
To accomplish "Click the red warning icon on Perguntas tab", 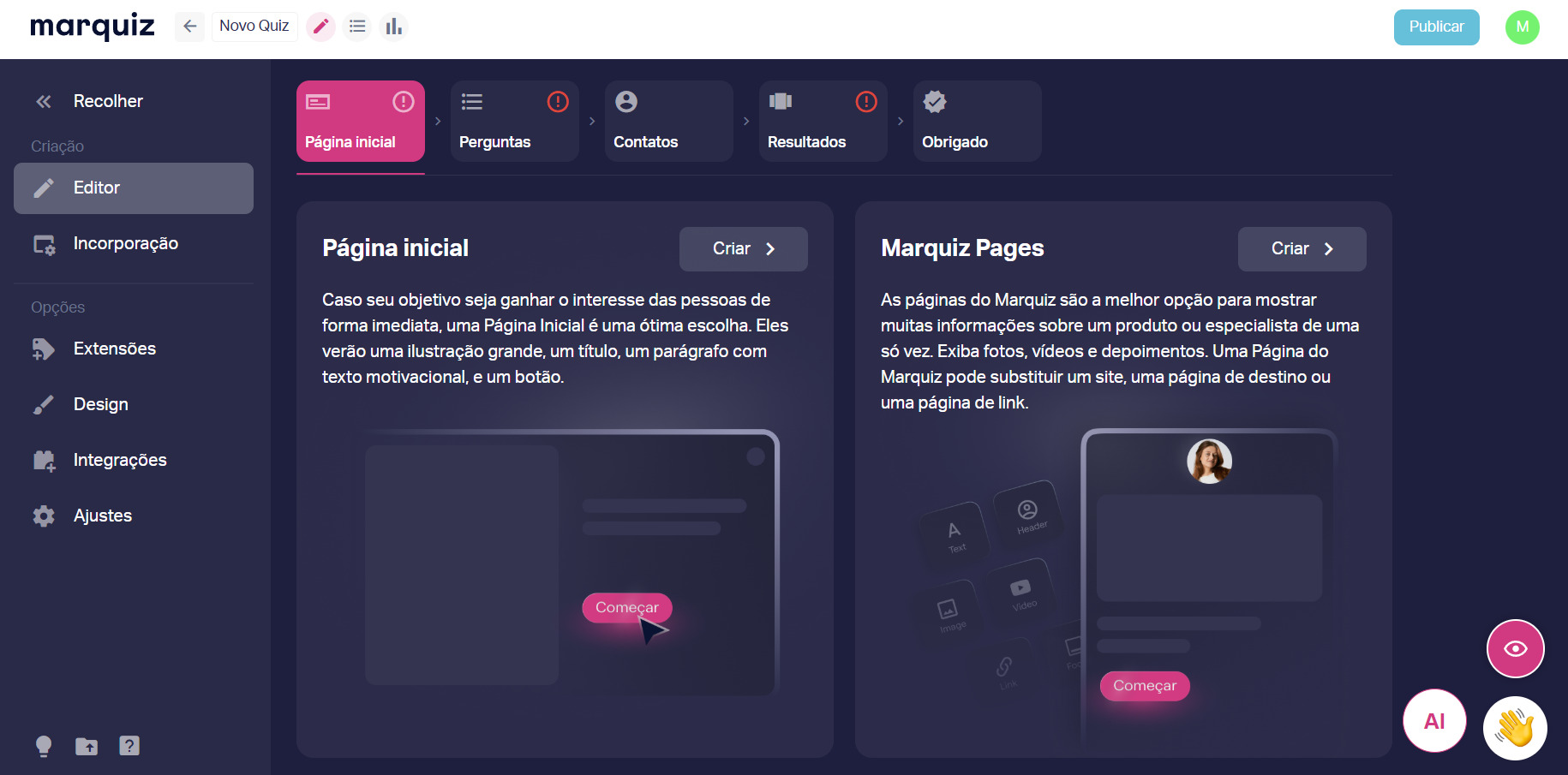I will pyautogui.click(x=558, y=102).
